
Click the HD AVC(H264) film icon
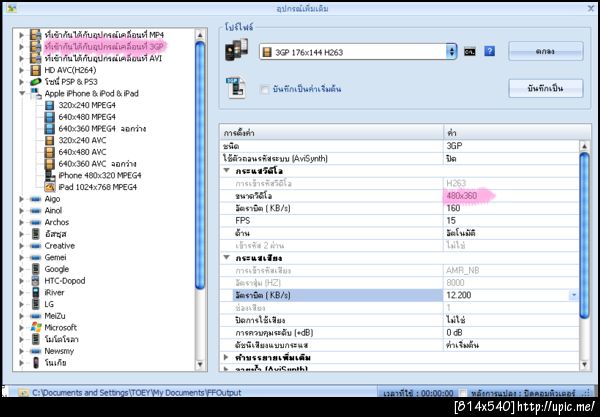36,70
